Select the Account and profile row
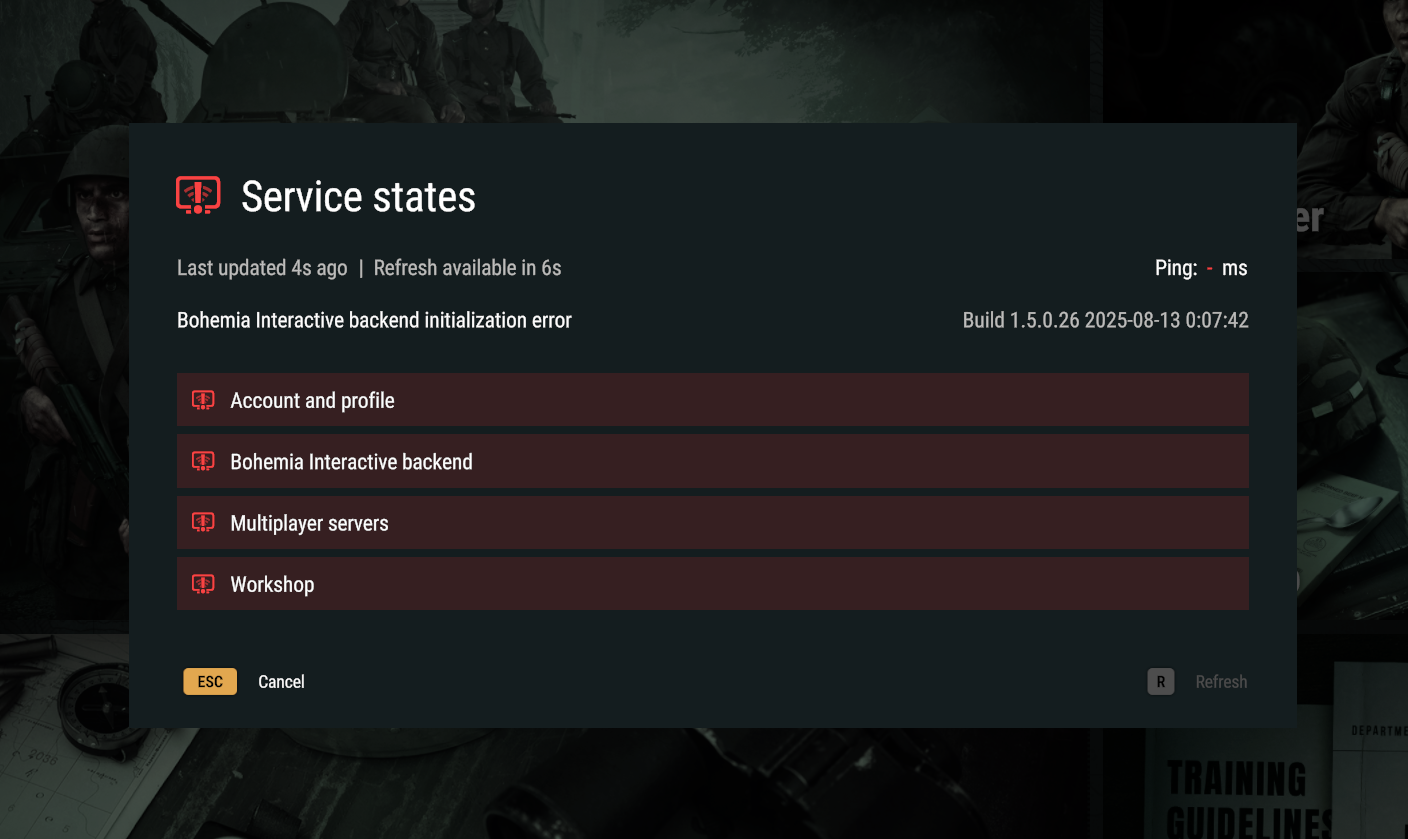 click(712, 400)
